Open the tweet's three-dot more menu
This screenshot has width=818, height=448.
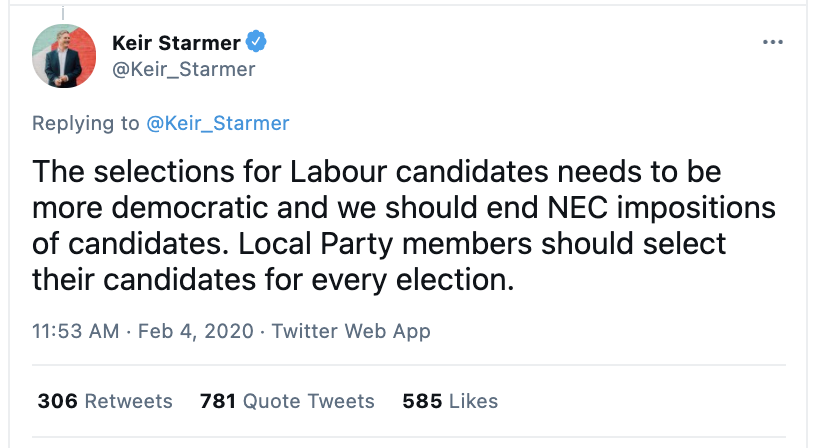[773, 43]
